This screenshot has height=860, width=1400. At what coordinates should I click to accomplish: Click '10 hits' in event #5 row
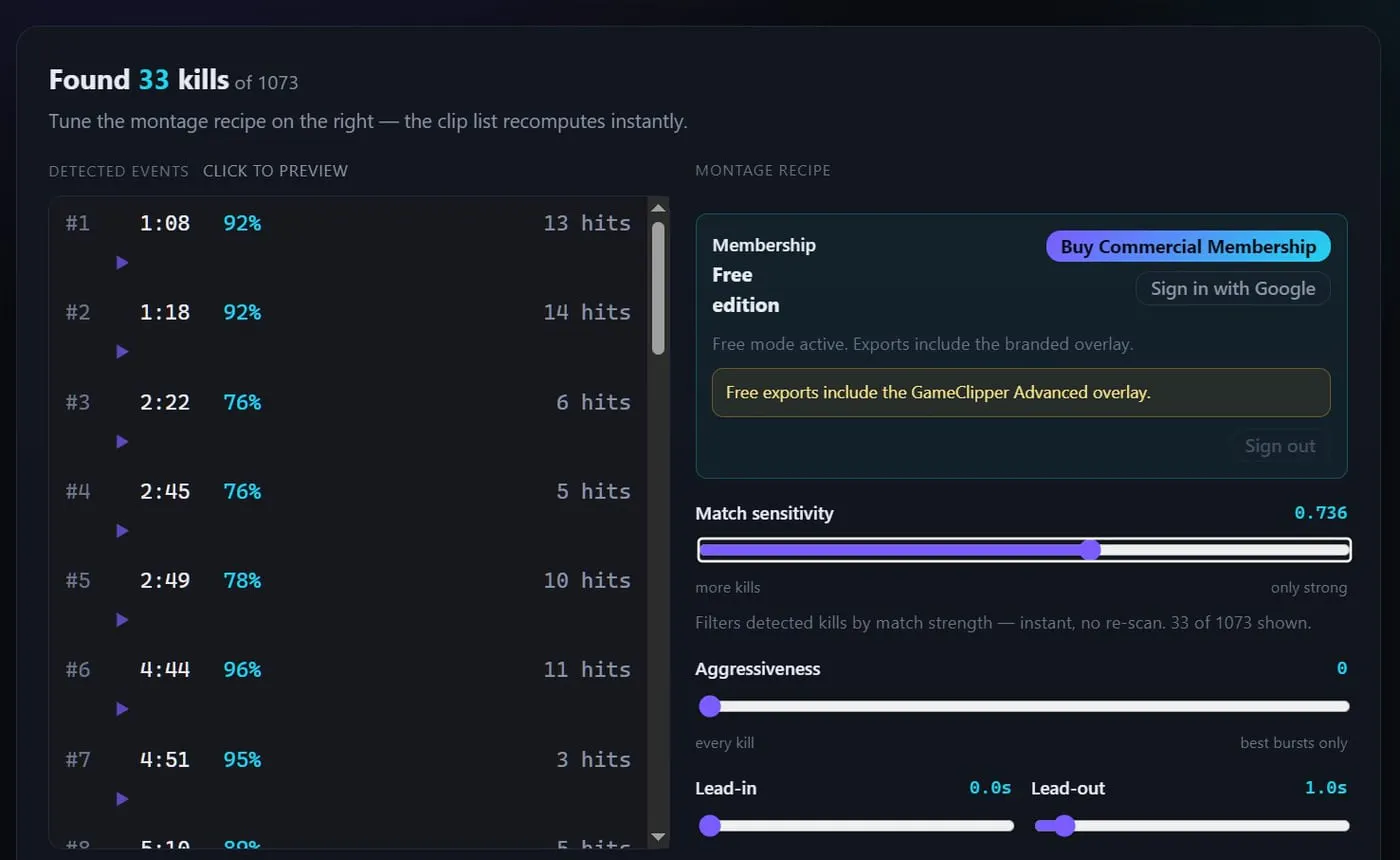pyautogui.click(x=587, y=580)
